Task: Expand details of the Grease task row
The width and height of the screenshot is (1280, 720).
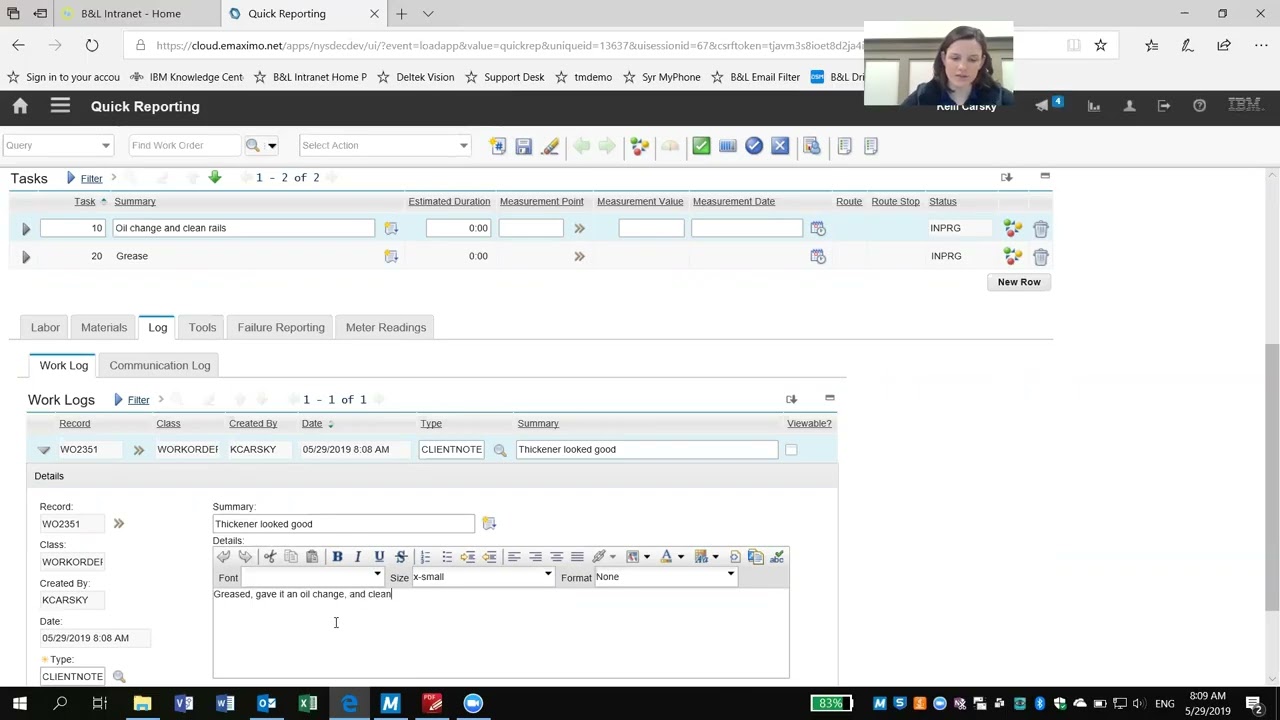Action: pyautogui.click(x=26, y=257)
